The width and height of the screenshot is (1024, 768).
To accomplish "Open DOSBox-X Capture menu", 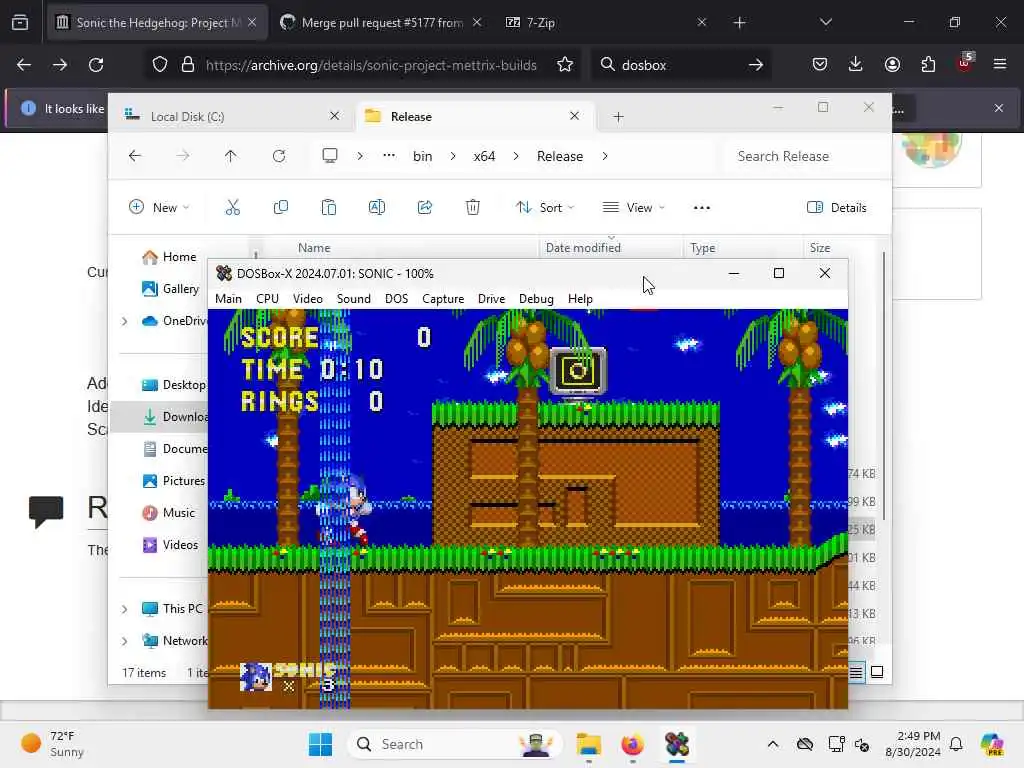I will point(443,298).
